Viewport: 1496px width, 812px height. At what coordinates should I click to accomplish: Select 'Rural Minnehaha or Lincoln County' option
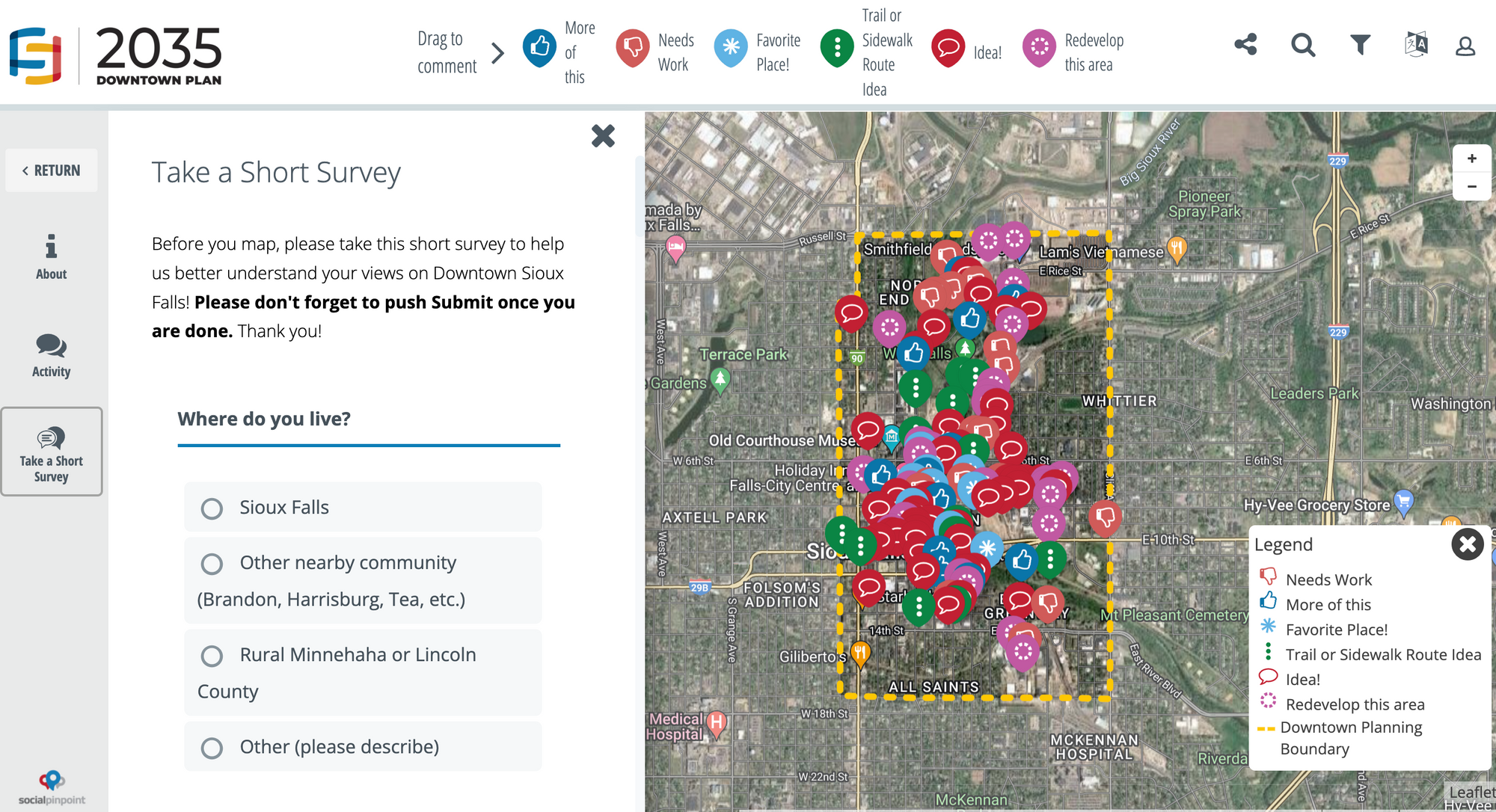[x=363, y=673]
